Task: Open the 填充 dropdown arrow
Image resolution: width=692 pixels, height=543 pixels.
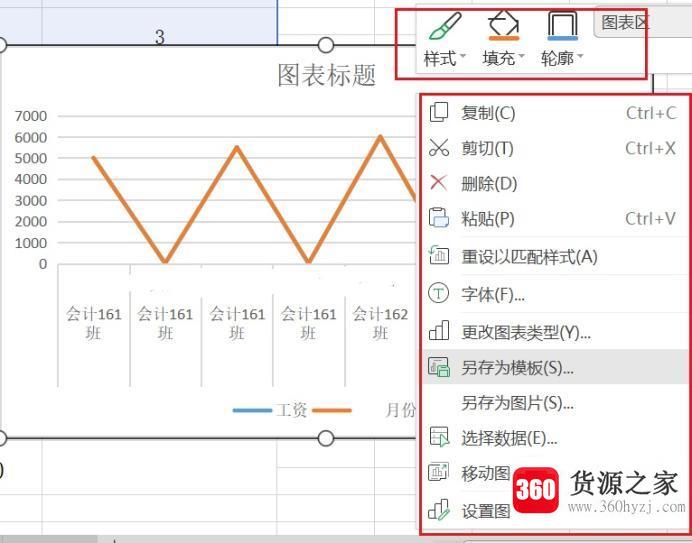Action: coord(521,56)
